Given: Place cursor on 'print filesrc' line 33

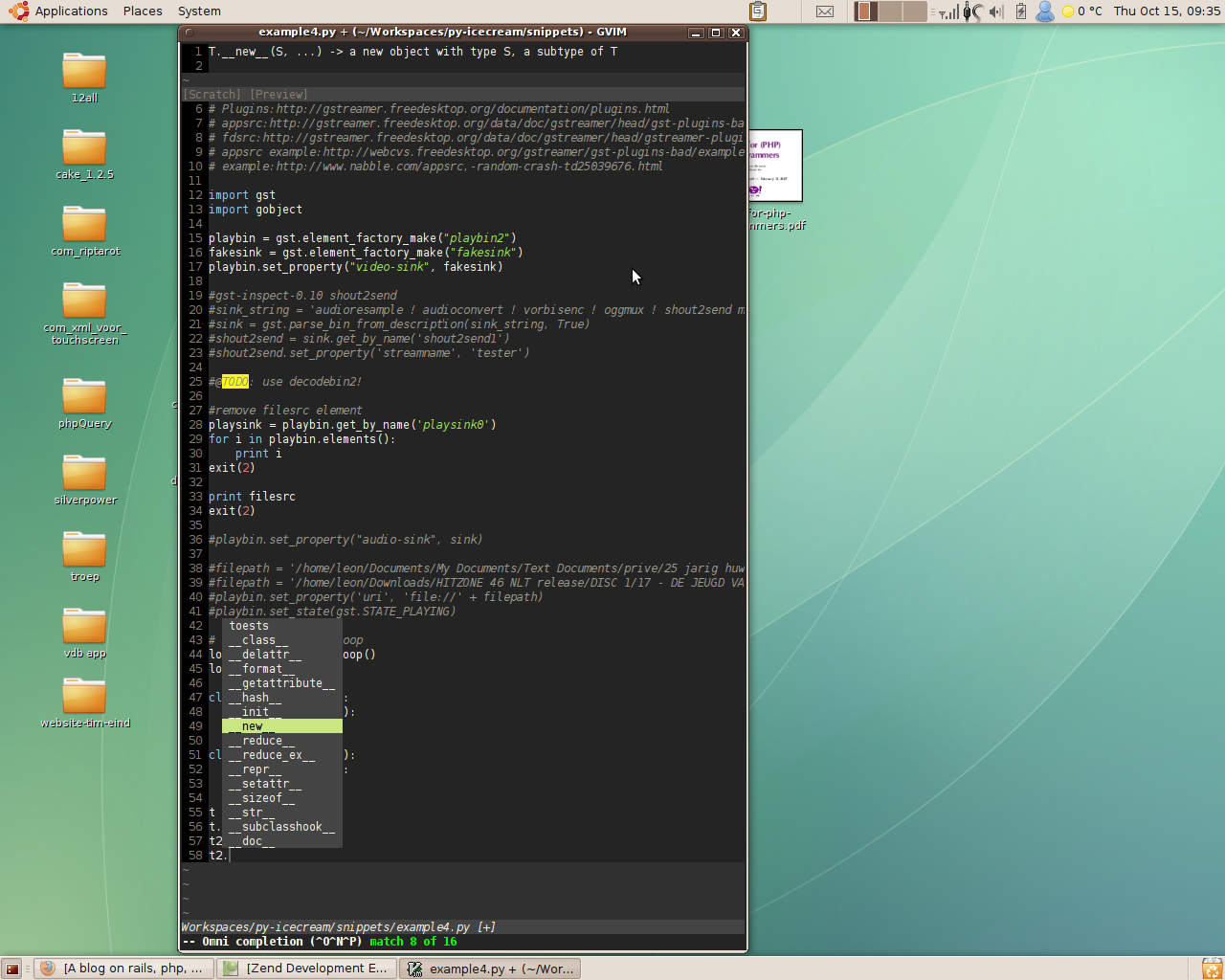Looking at the screenshot, I should click(x=252, y=497).
